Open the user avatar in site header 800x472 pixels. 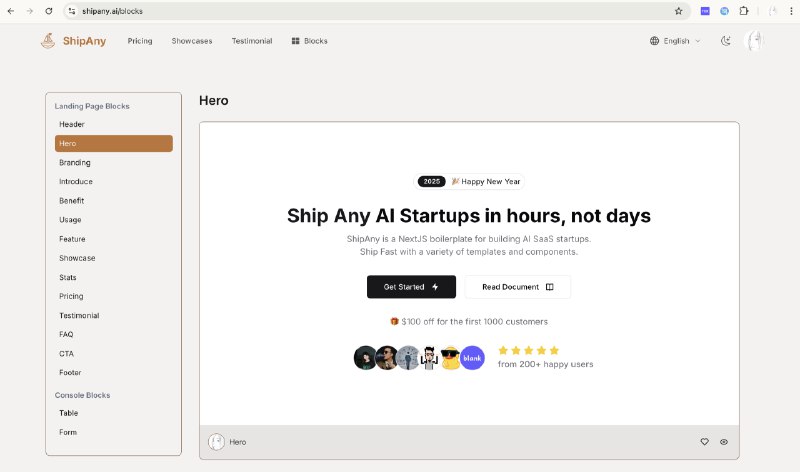[755, 41]
